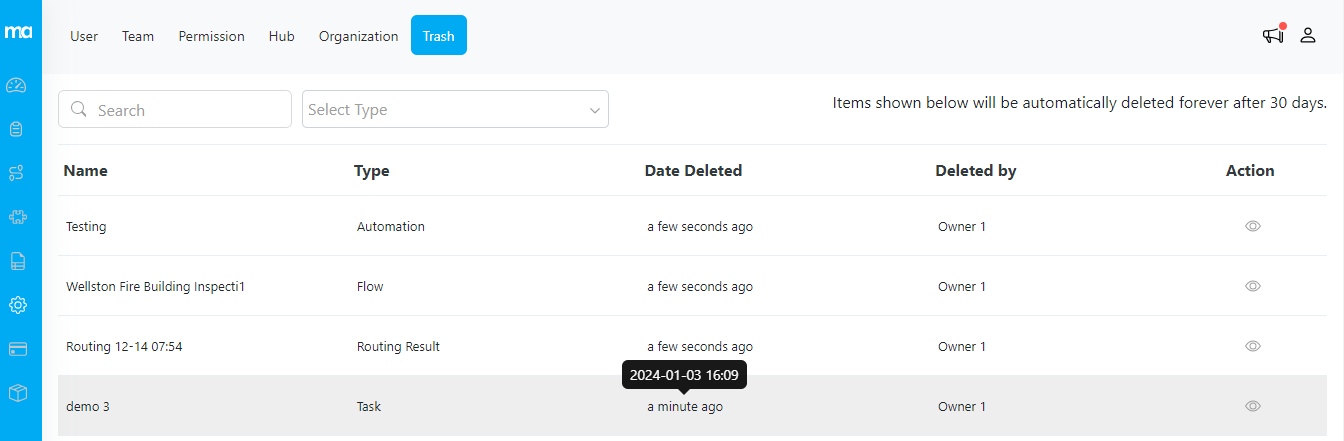
Task: Expand the Select Type dropdown
Action: 455,110
